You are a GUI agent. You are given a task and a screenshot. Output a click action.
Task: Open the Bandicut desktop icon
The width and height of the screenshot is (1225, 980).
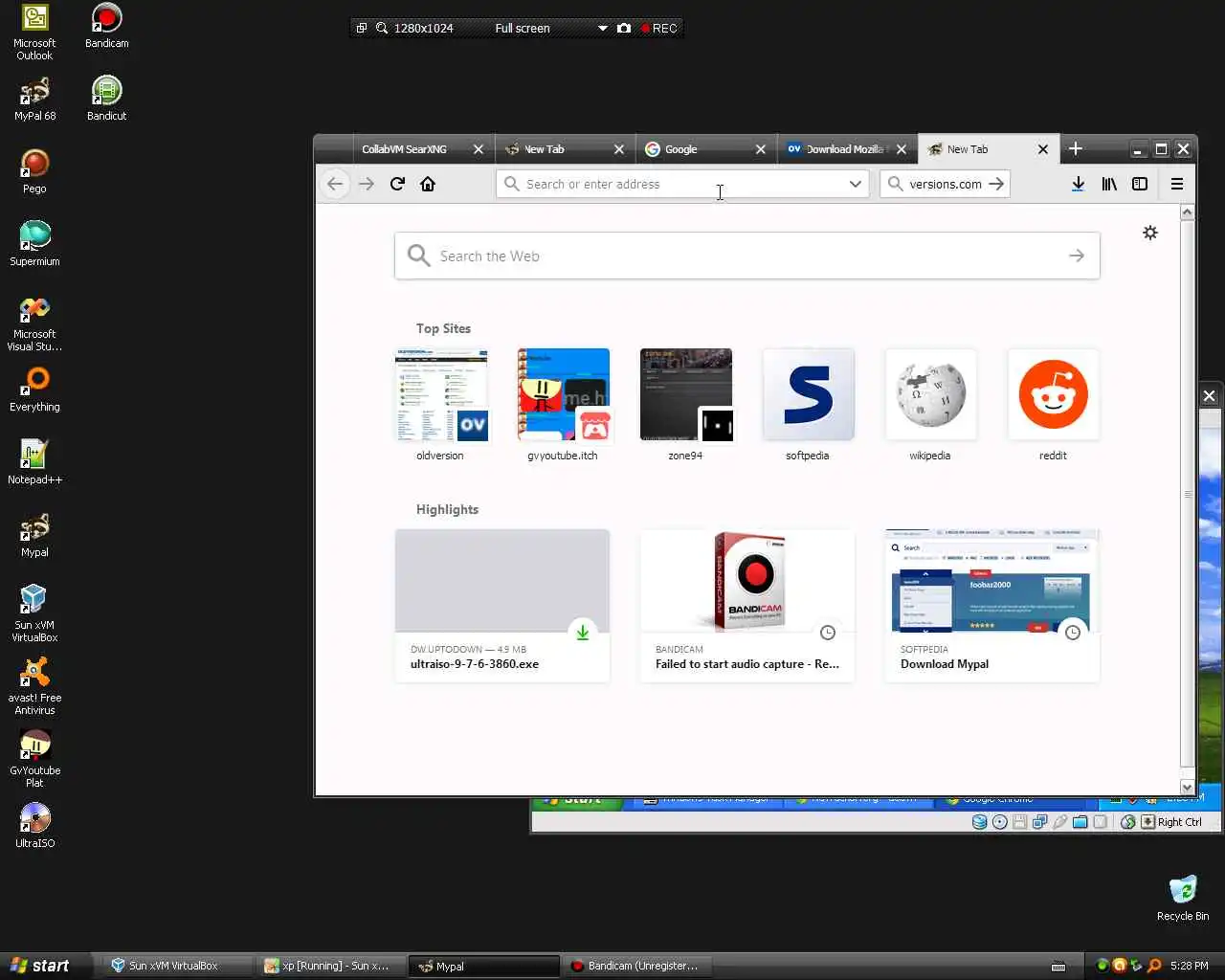[x=106, y=100]
